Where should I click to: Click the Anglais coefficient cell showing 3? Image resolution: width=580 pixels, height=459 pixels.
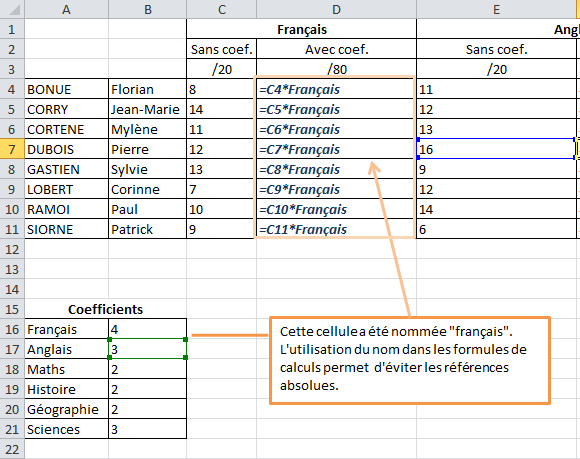148,349
